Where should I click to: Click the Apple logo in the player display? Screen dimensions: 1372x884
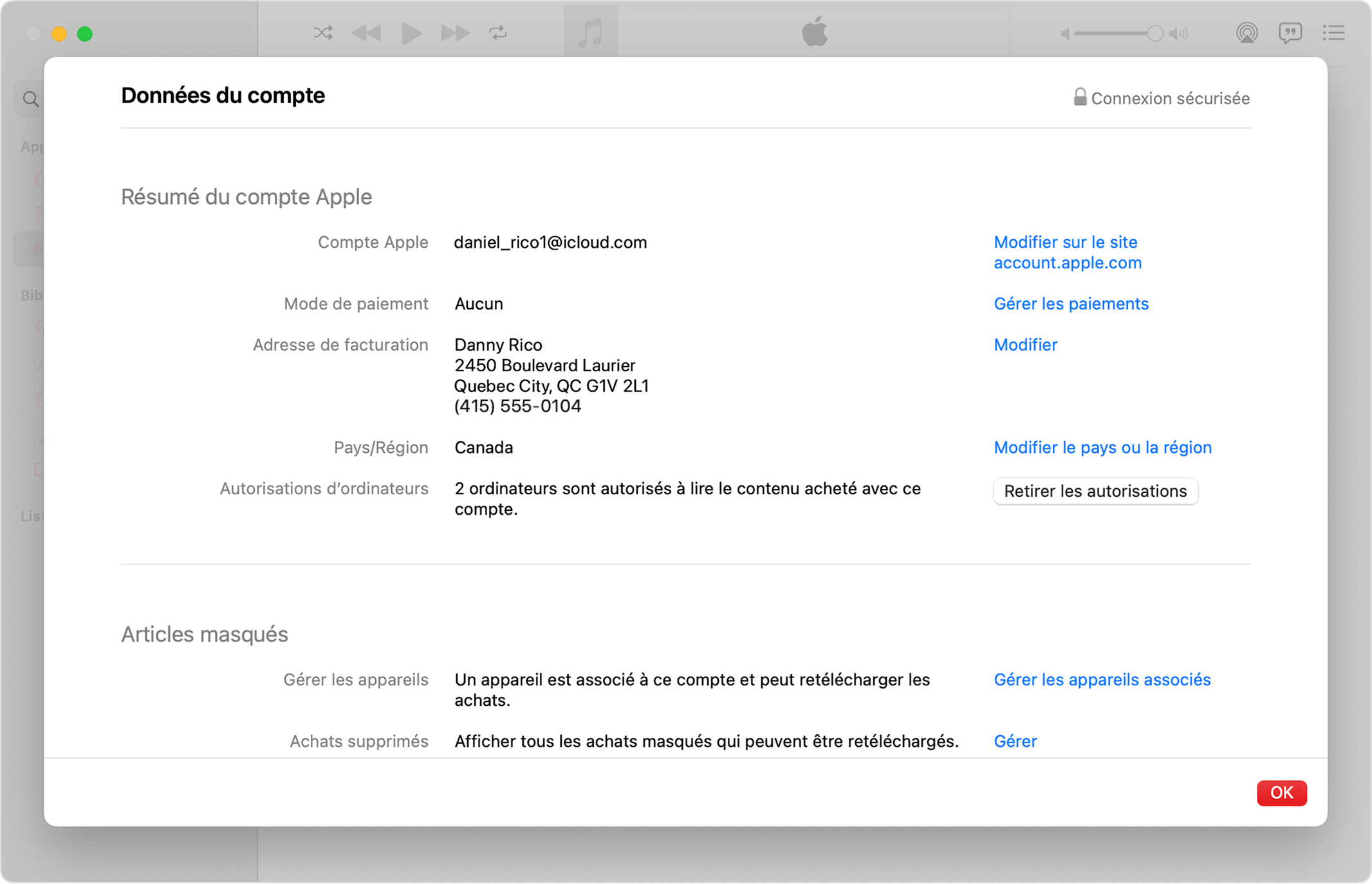[x=815, y=32]
